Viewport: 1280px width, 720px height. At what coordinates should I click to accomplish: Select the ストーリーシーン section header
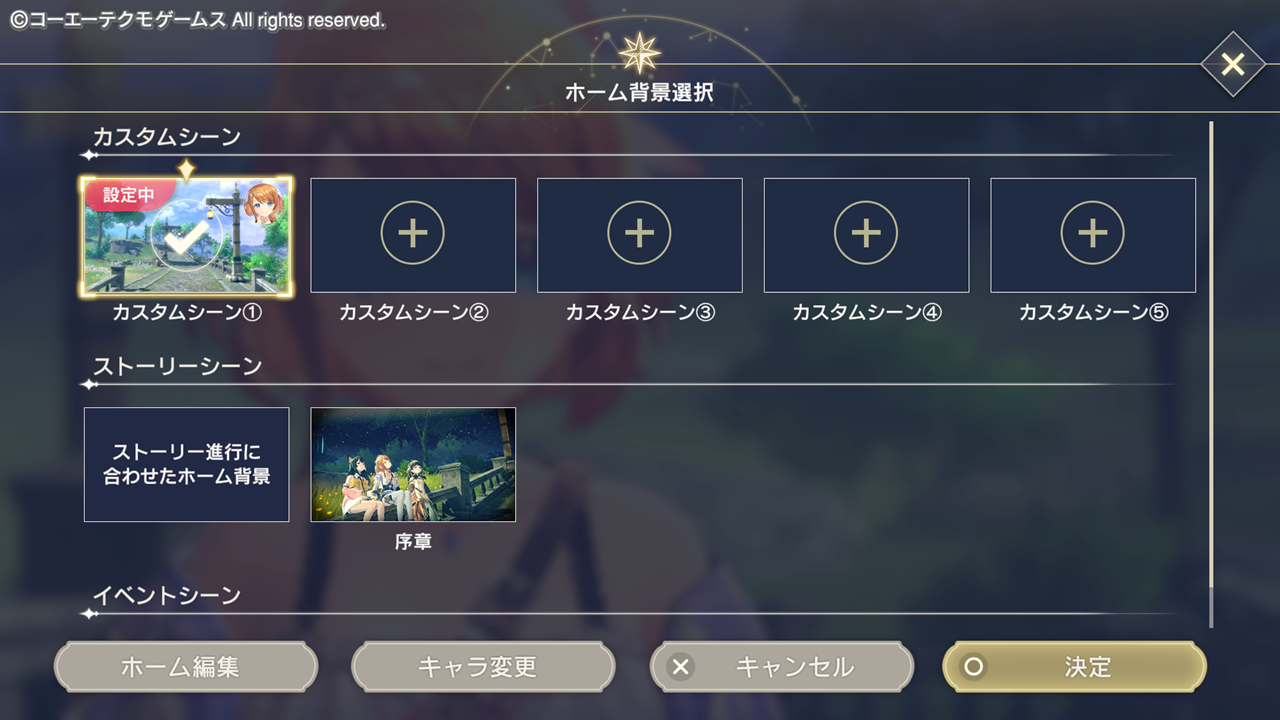pos(177,366)
